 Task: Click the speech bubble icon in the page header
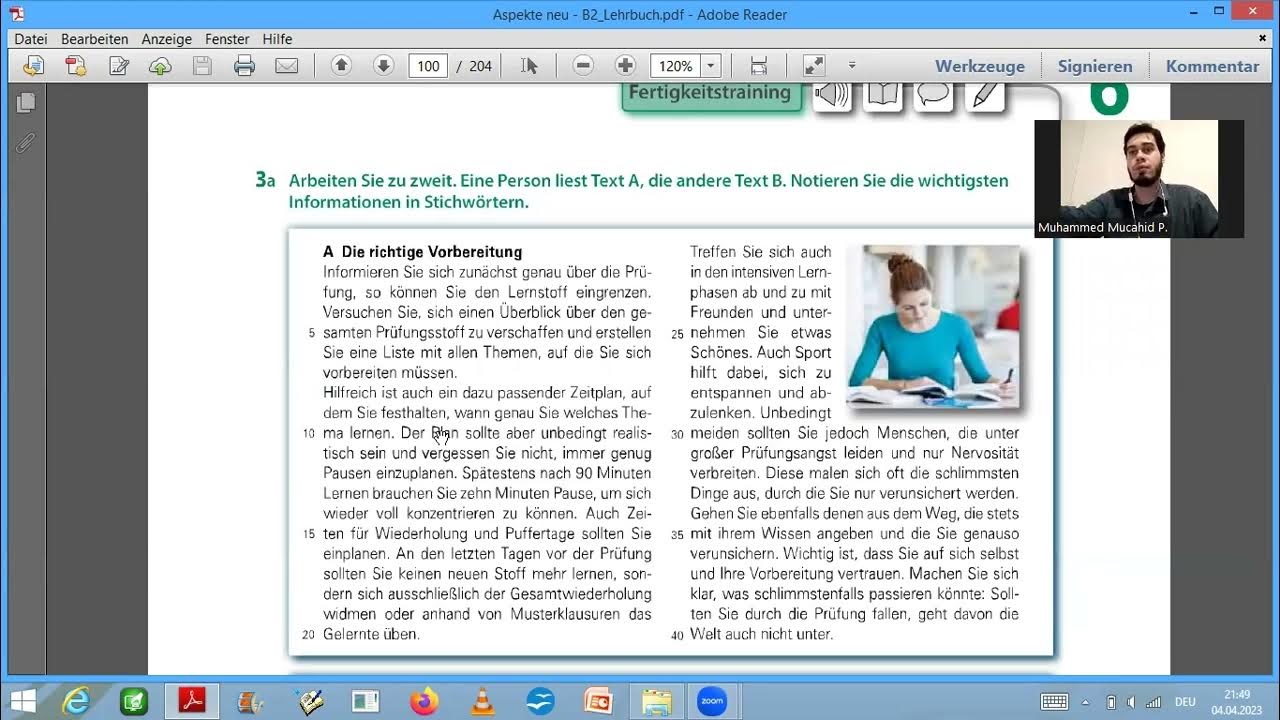pos(934,96)
